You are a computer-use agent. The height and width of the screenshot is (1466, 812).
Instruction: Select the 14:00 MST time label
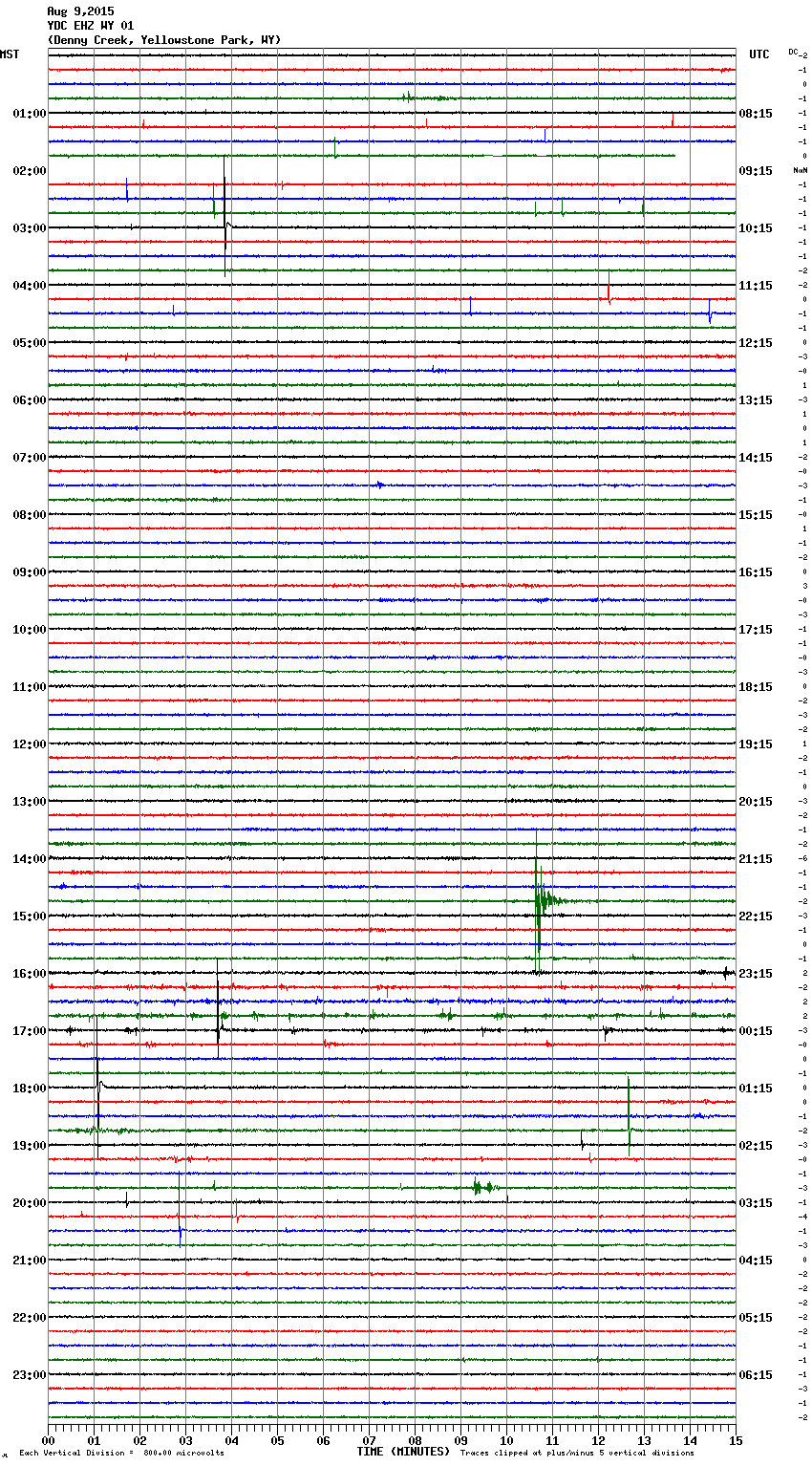click(30, 859)
